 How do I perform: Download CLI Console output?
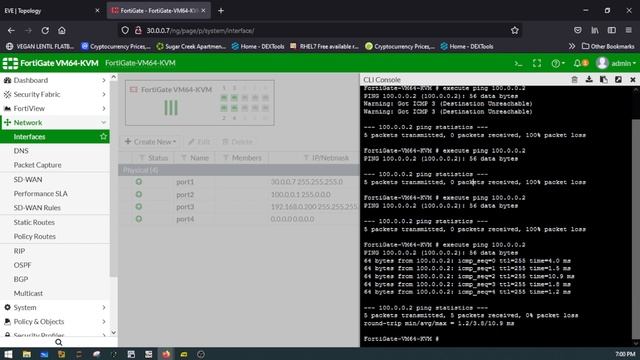pos(589,80)
